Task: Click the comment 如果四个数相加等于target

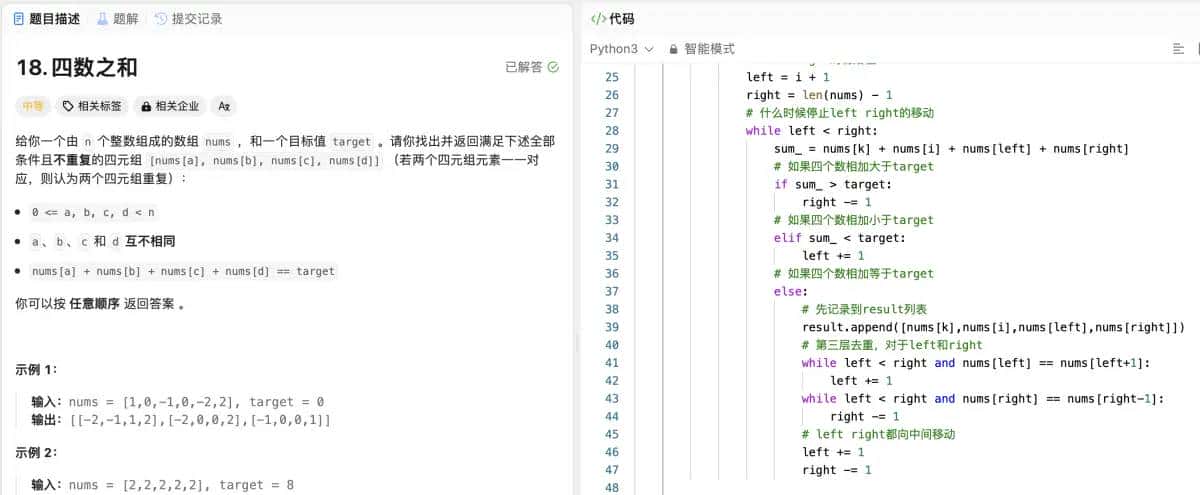Action: (853, 273)
